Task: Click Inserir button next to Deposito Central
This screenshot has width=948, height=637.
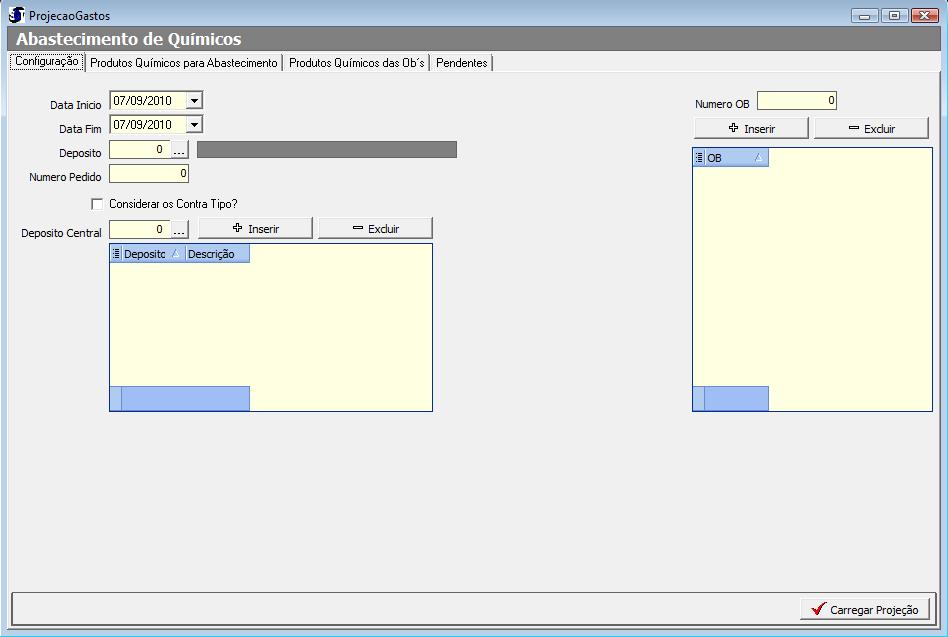Action: [255, 229]
